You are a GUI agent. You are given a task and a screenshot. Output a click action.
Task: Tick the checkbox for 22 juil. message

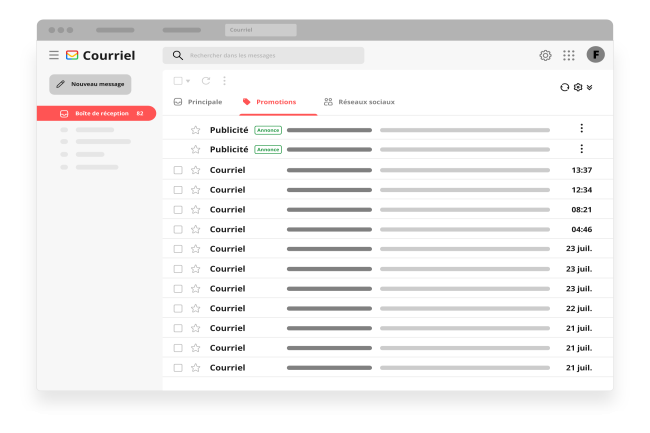pos(178,309)
